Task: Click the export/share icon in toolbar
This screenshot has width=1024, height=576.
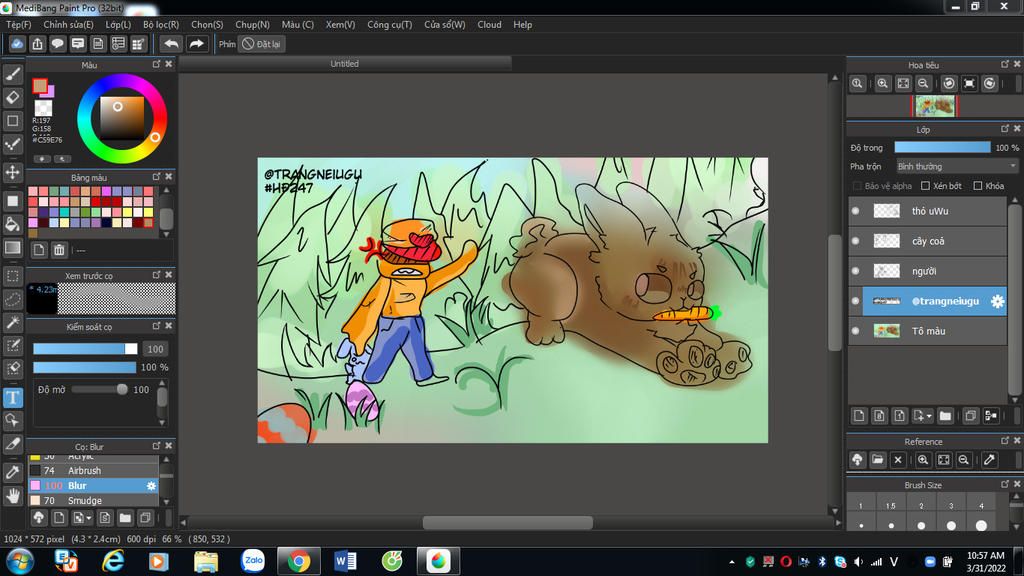Action: 37,44
